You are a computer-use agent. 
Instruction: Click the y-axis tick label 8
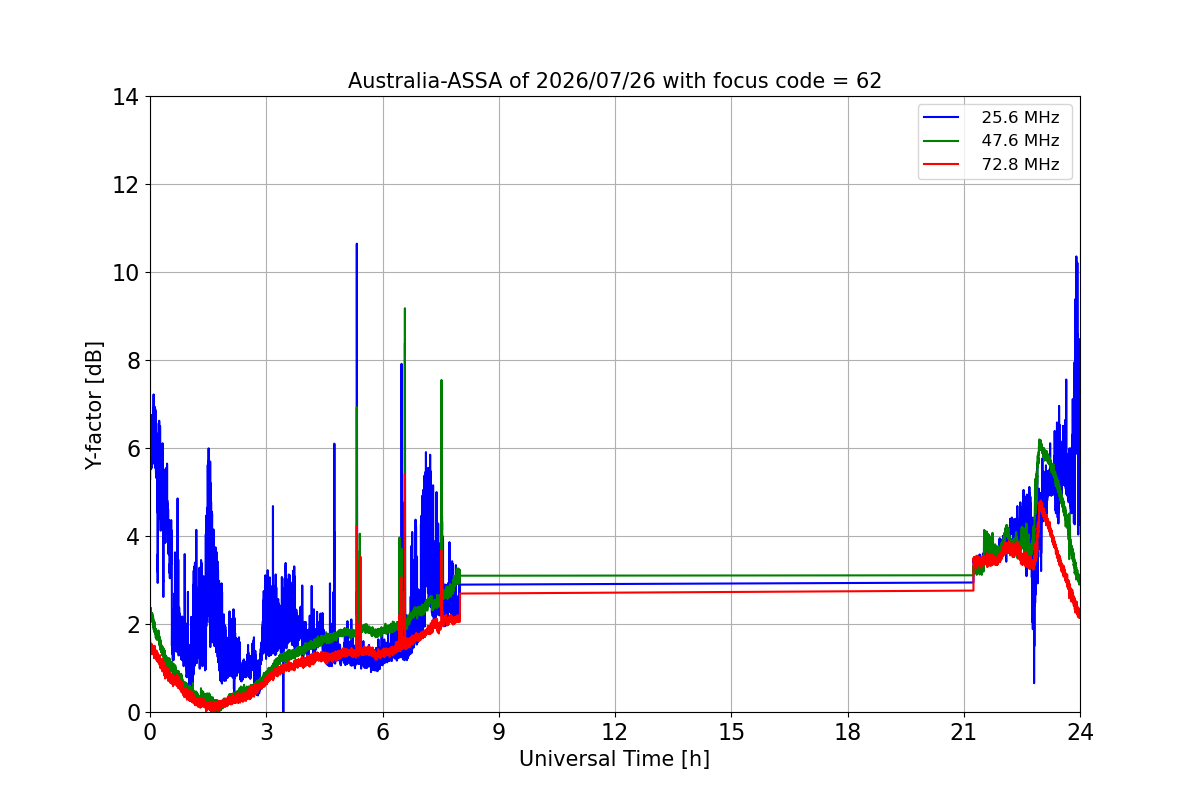132,361
